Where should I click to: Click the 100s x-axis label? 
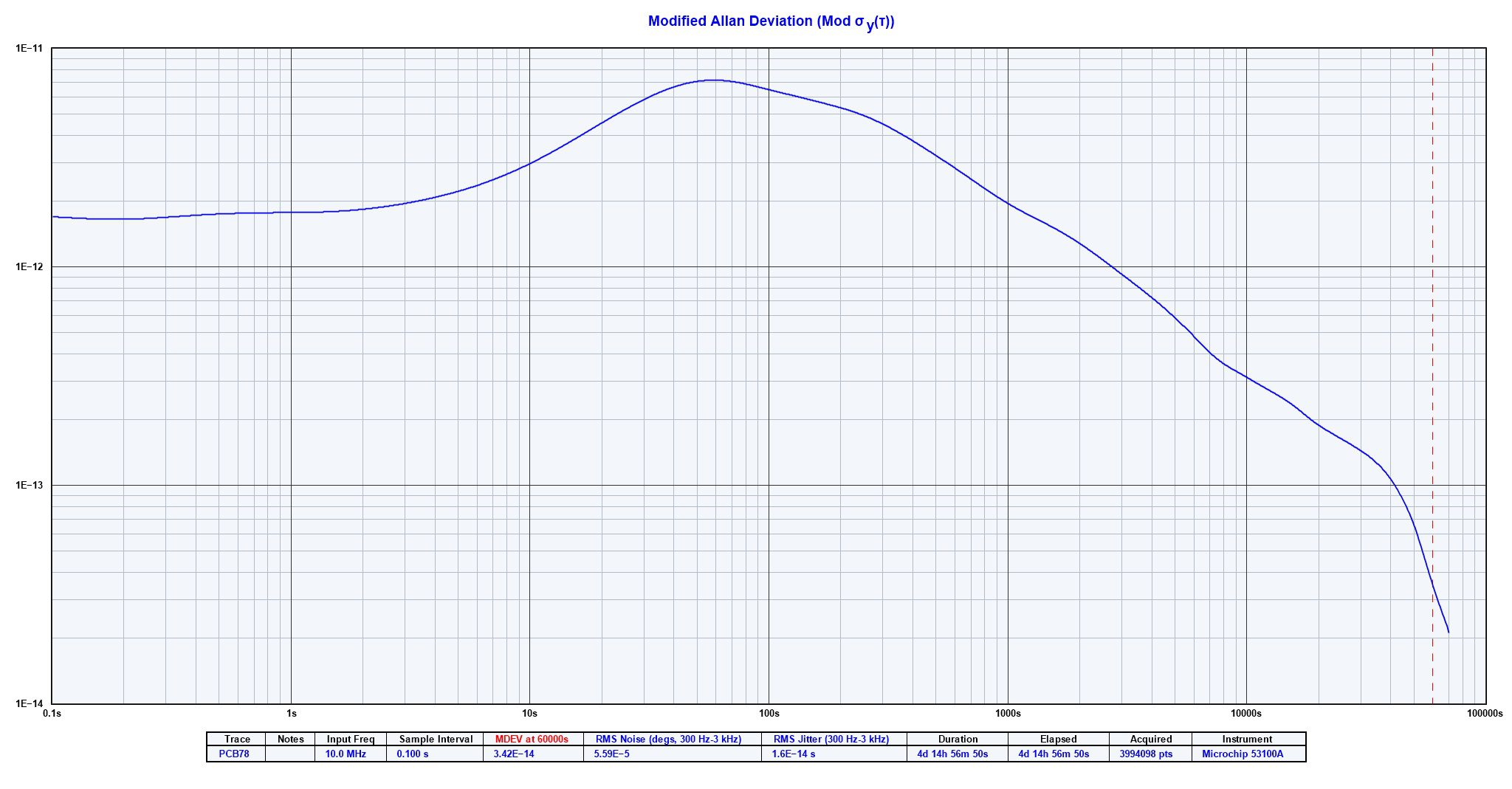769,713
